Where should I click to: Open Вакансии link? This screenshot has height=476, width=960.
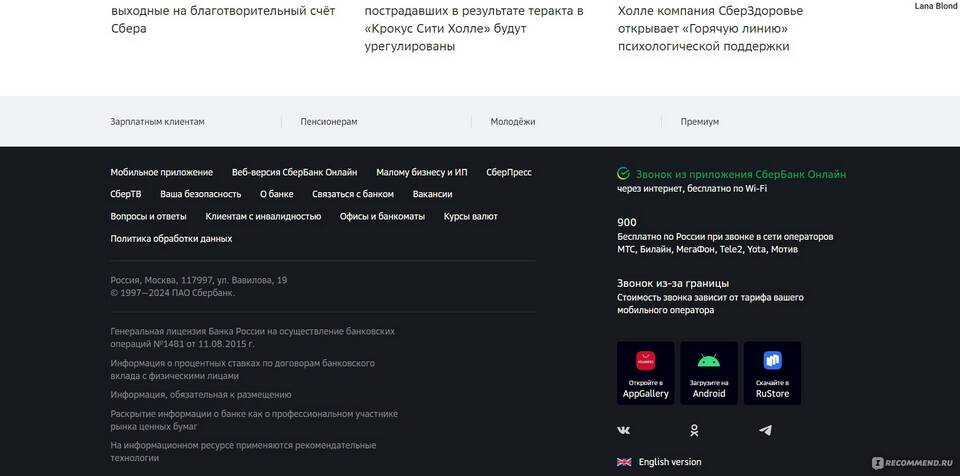432,194
